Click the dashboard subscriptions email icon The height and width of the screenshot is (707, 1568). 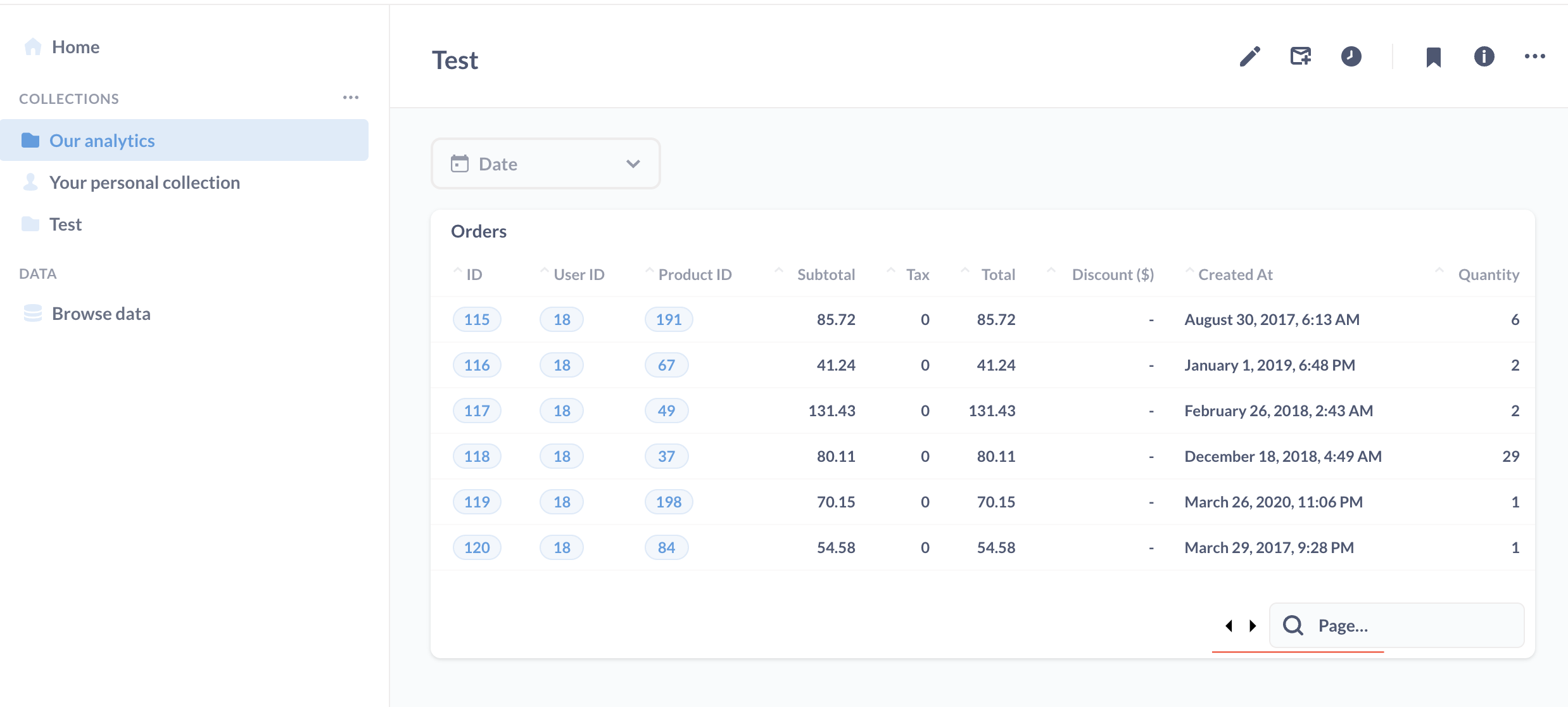click(x=1300, y=56)
